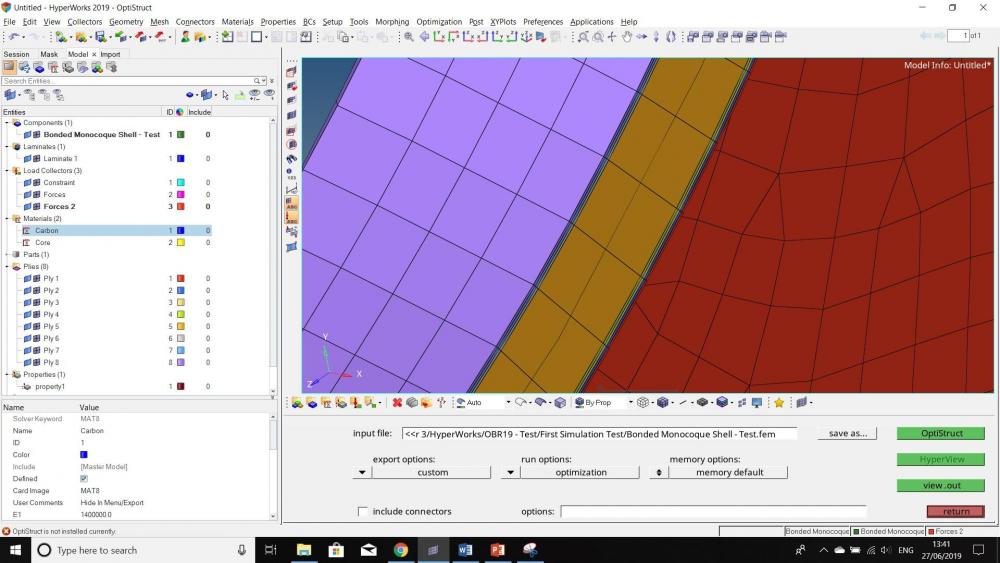The width and height of the screenshot is (1000, 563).
Task: Open the Optimization menu
Action: pos(439,22)
